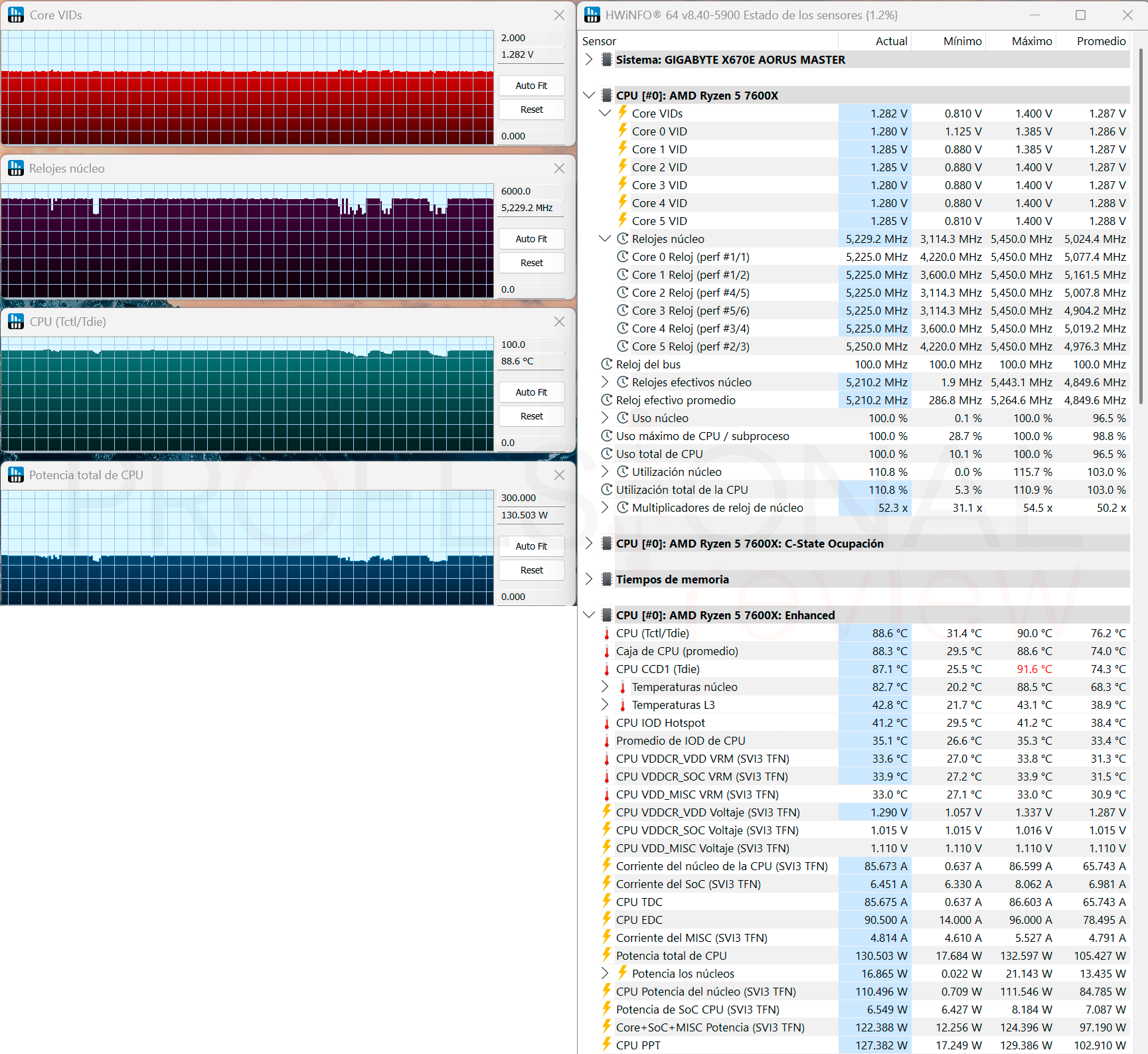Click the clock icon beside Reloj del bus

pyautogui.click(x=607, y=364)
